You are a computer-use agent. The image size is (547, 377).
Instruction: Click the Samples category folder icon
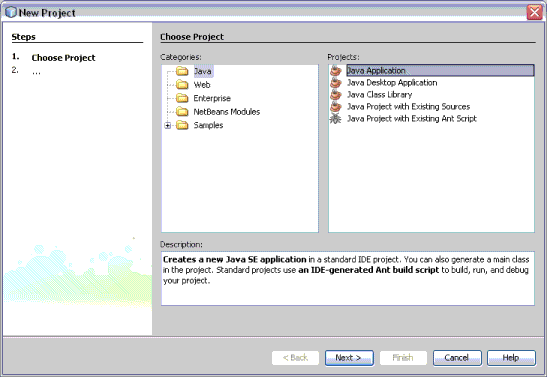[182, 125]
